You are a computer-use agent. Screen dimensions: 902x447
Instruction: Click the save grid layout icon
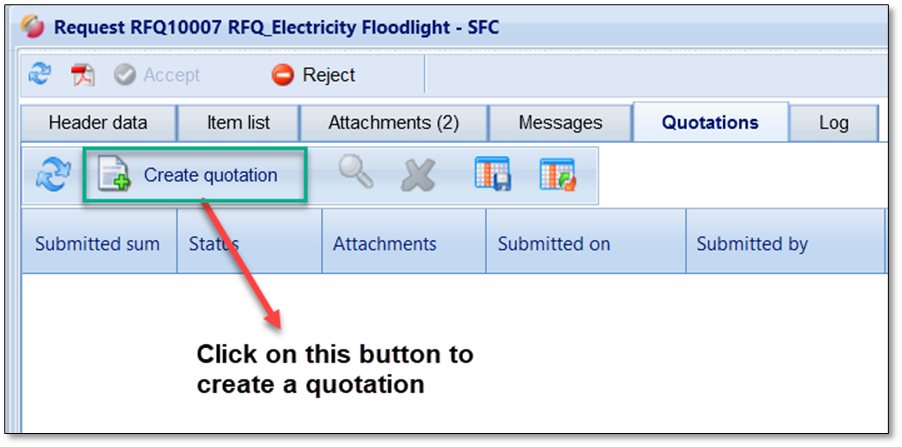493,175
